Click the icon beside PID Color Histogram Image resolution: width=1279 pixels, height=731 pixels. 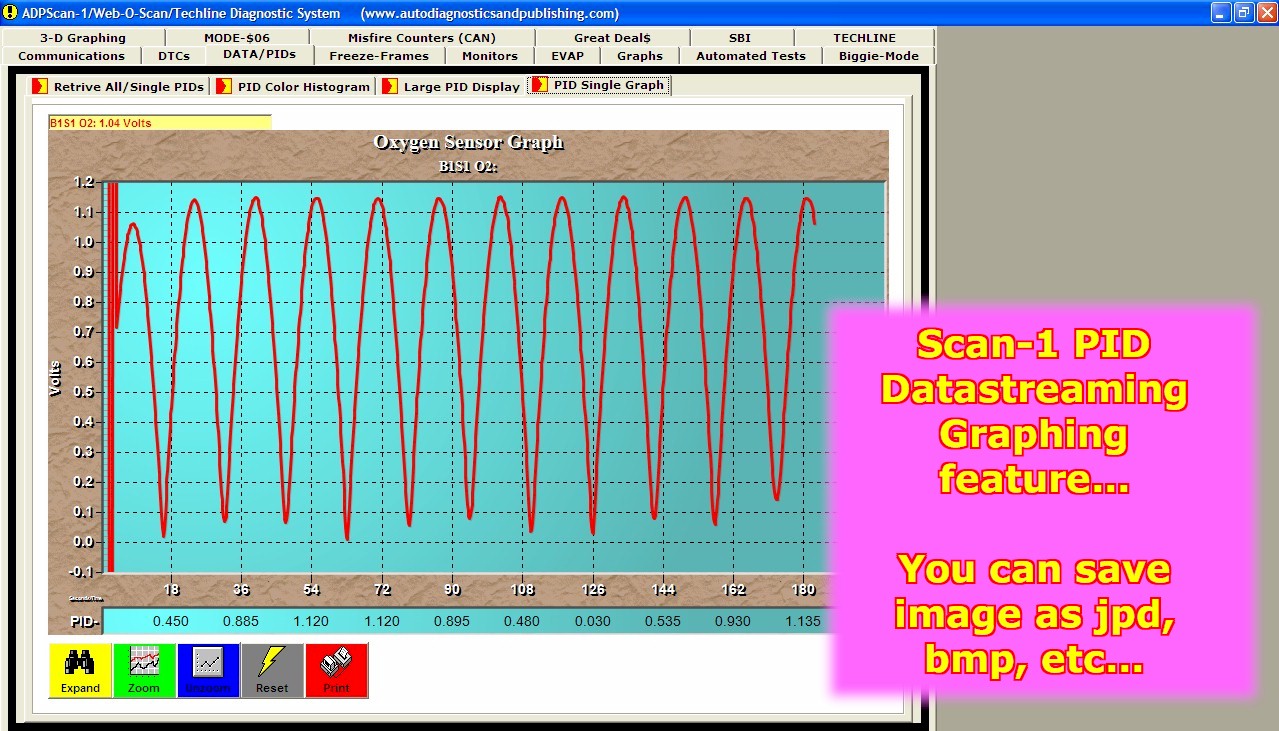point(224,86)
